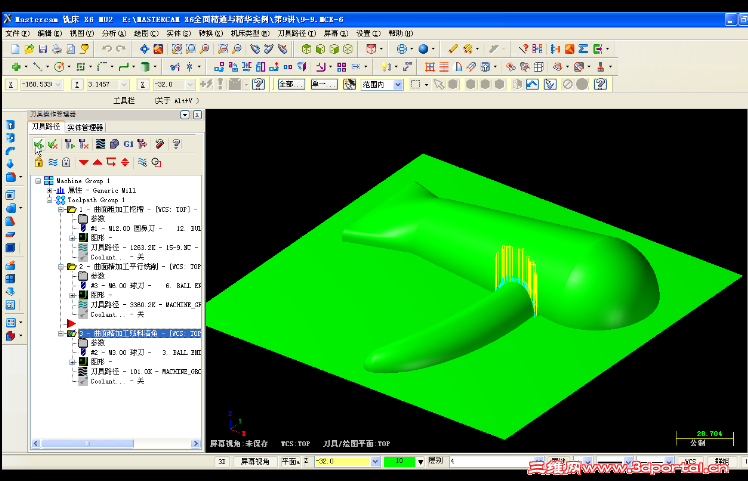Toggle toolpath display wave icon beside padlock
Image resolution: width=748 pixels, height=481 pixels.
point(52,162)
